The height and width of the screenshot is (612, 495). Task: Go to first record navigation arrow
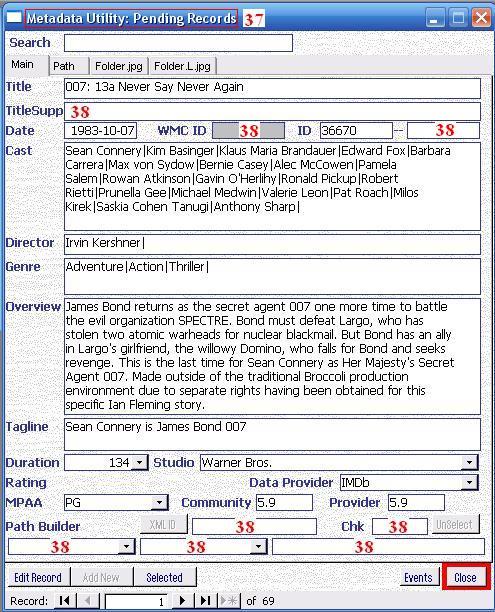coord(65,600)
